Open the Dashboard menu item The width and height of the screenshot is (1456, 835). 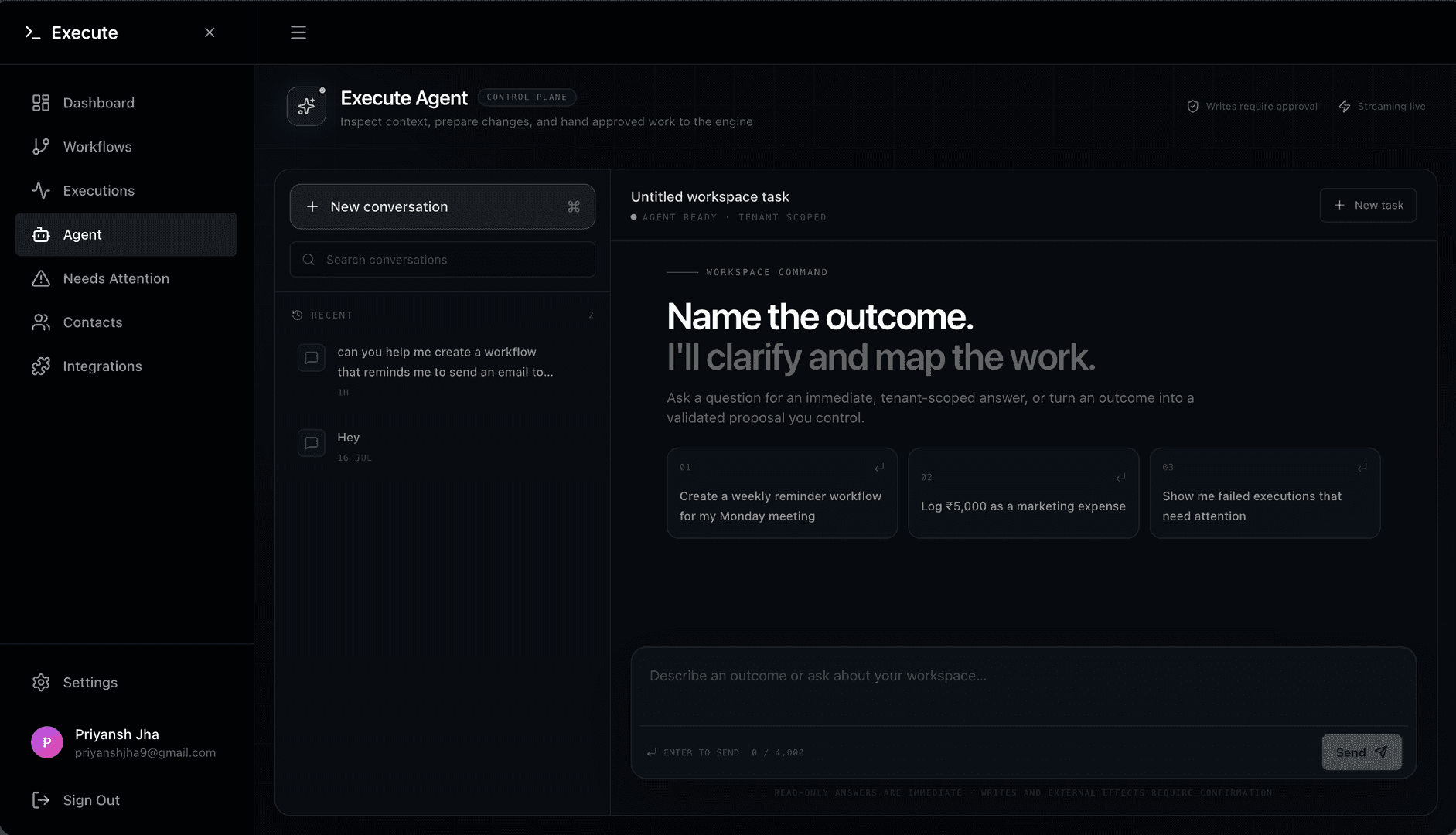pos(126,103)
